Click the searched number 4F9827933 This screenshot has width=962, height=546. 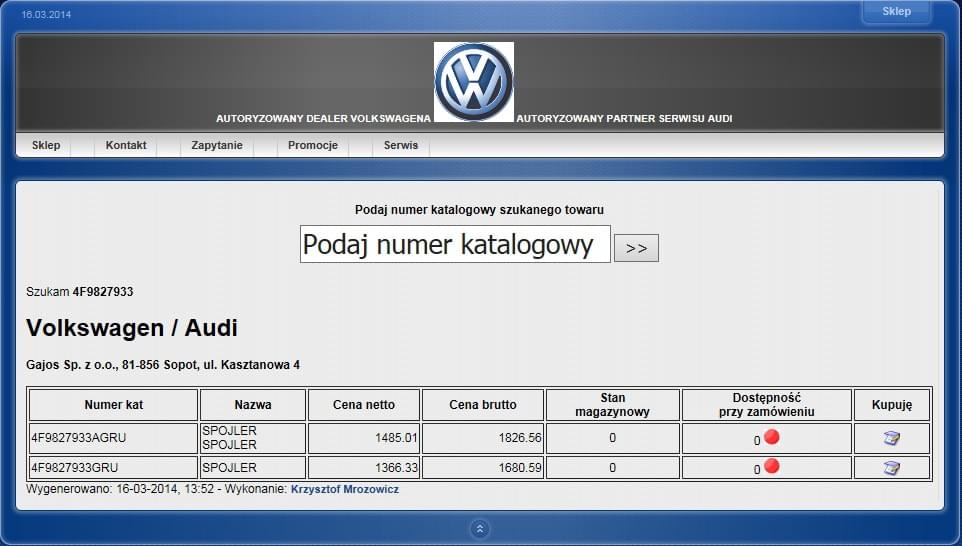pos(102,292)
